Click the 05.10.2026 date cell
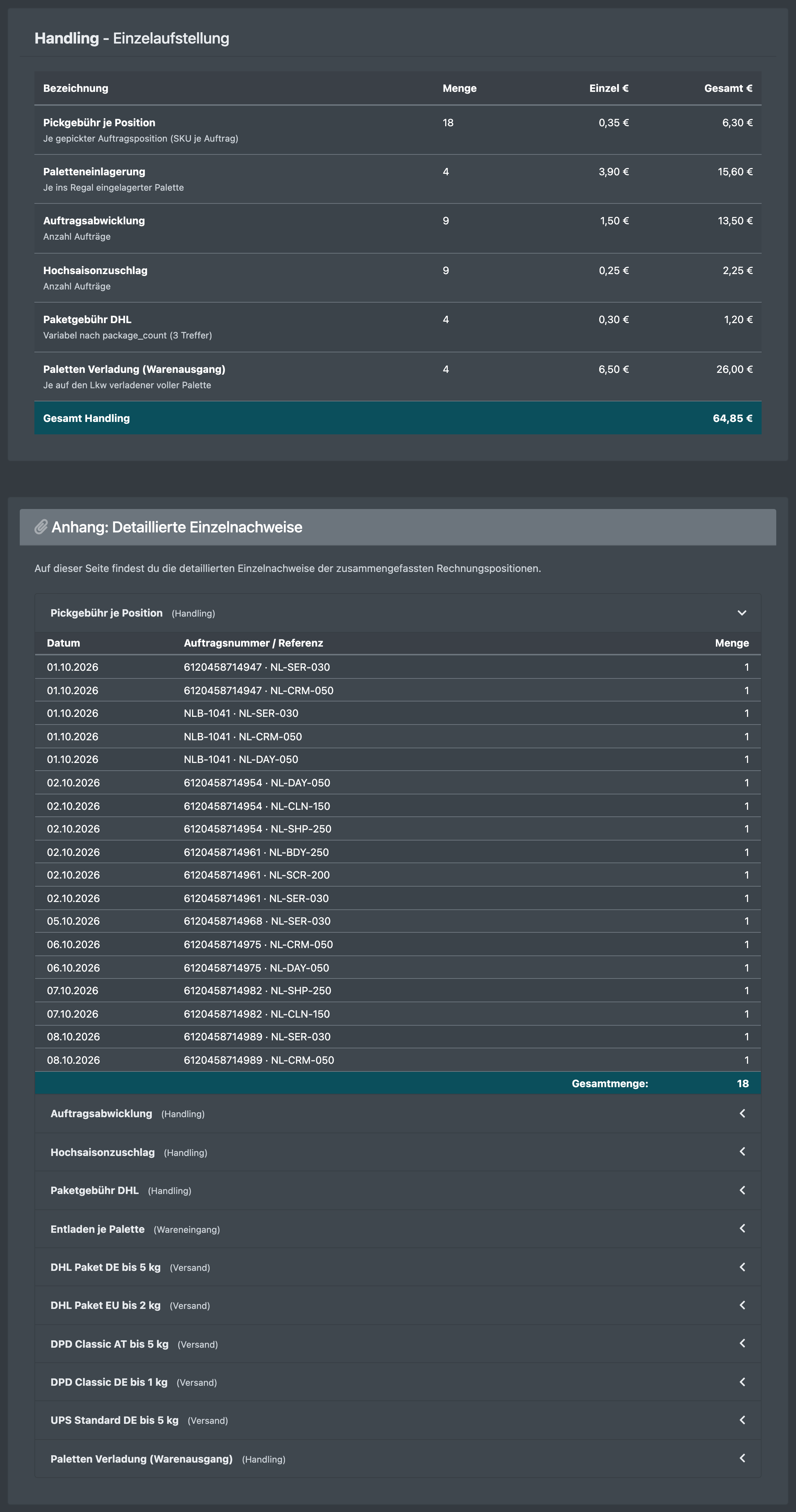The height and width of the screenshot is (1512, 796). pos(73,921)
